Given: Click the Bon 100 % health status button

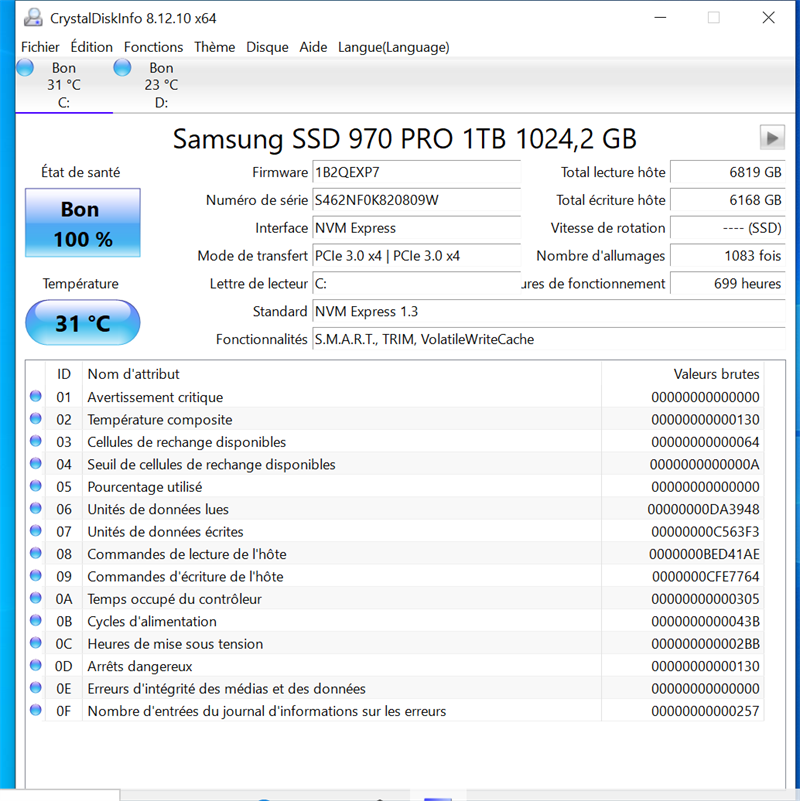Looking at the screenshot, I should point(83,223).
